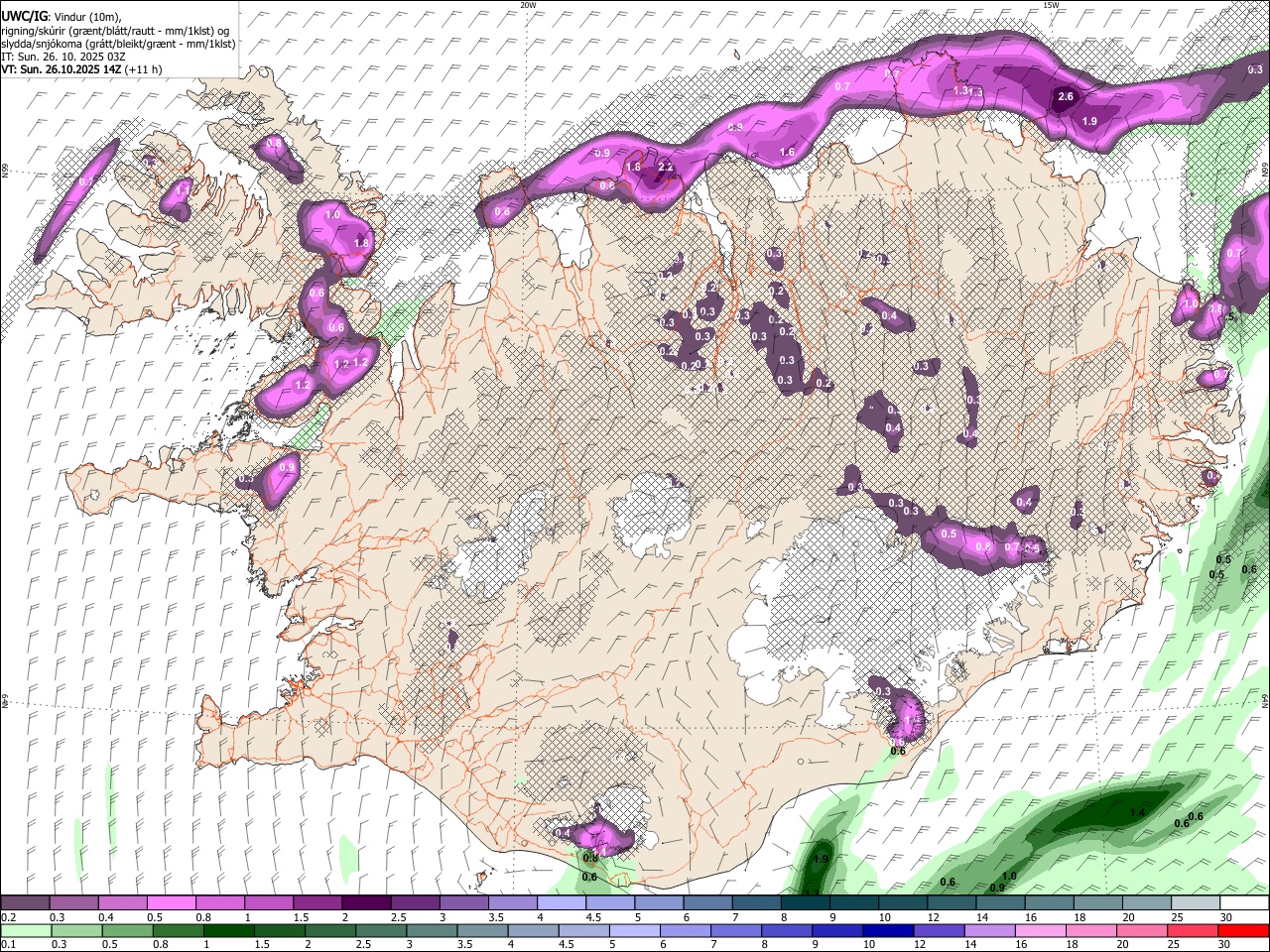Choose the rain scale swatch starting at 0.5
Screen dimensions: 1270x952
(x=127, y=931)
